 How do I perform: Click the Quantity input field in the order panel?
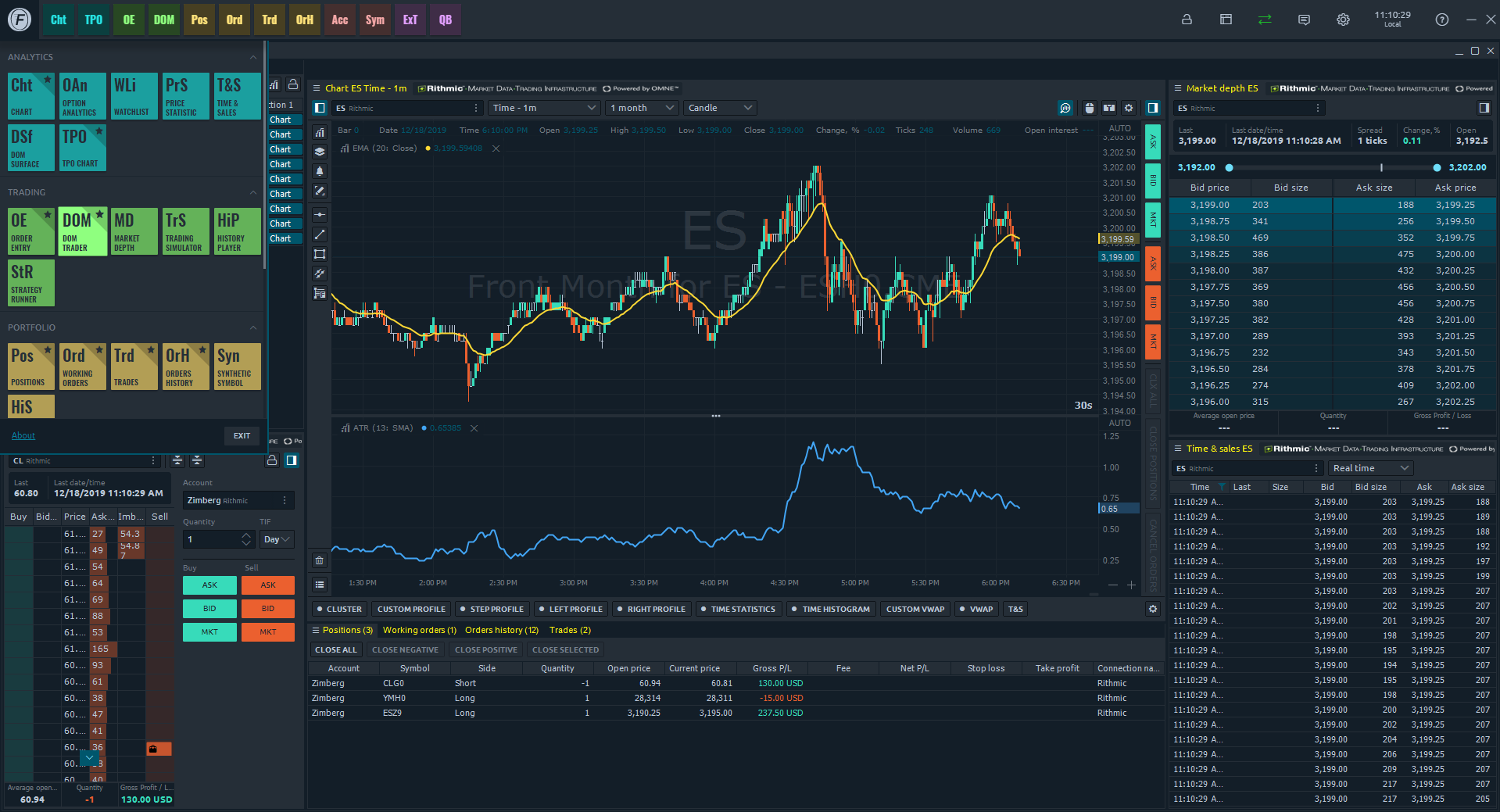click(x=213, y=539)
